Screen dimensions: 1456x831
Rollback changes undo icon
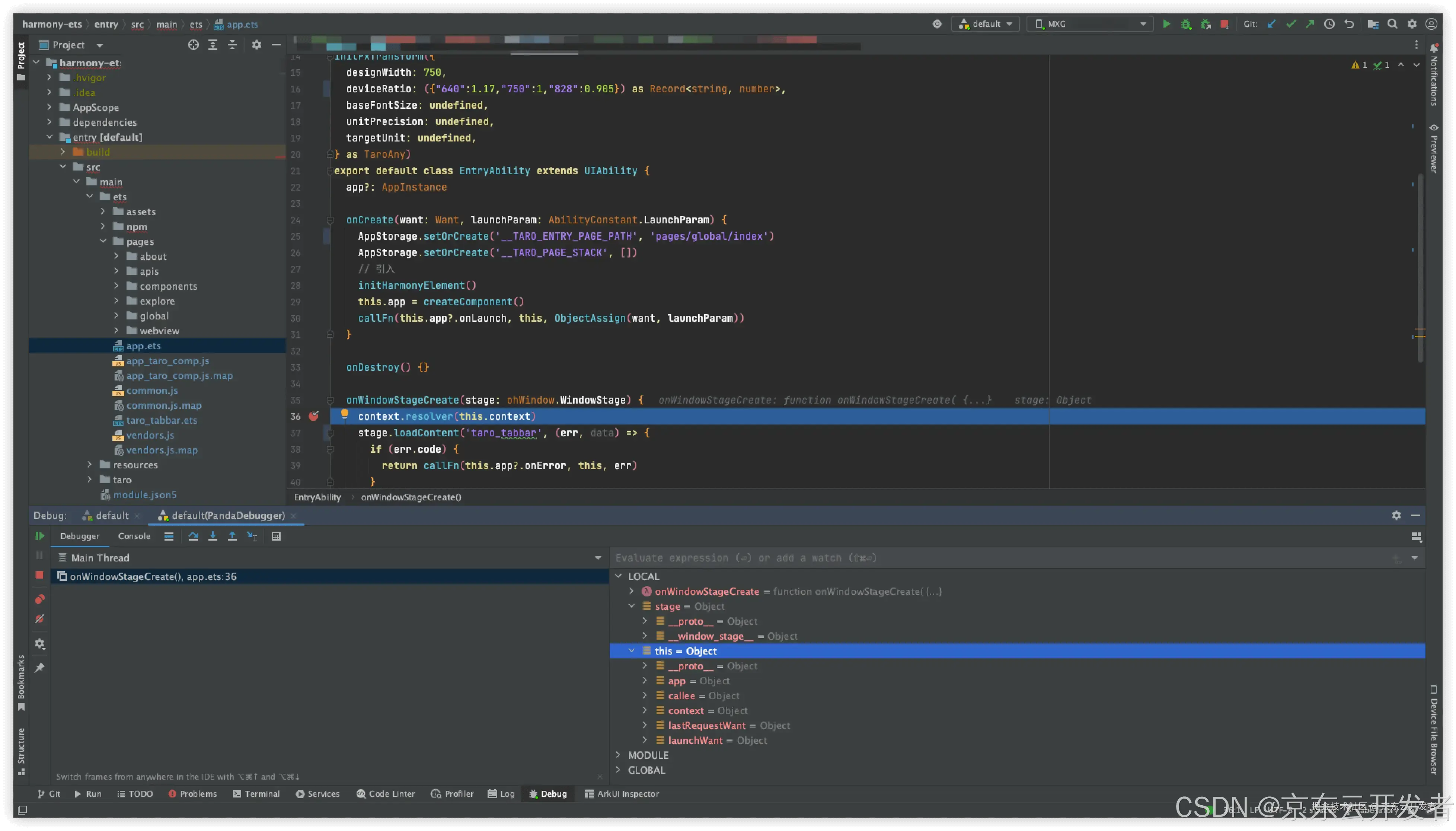[x=1349, y=24]
